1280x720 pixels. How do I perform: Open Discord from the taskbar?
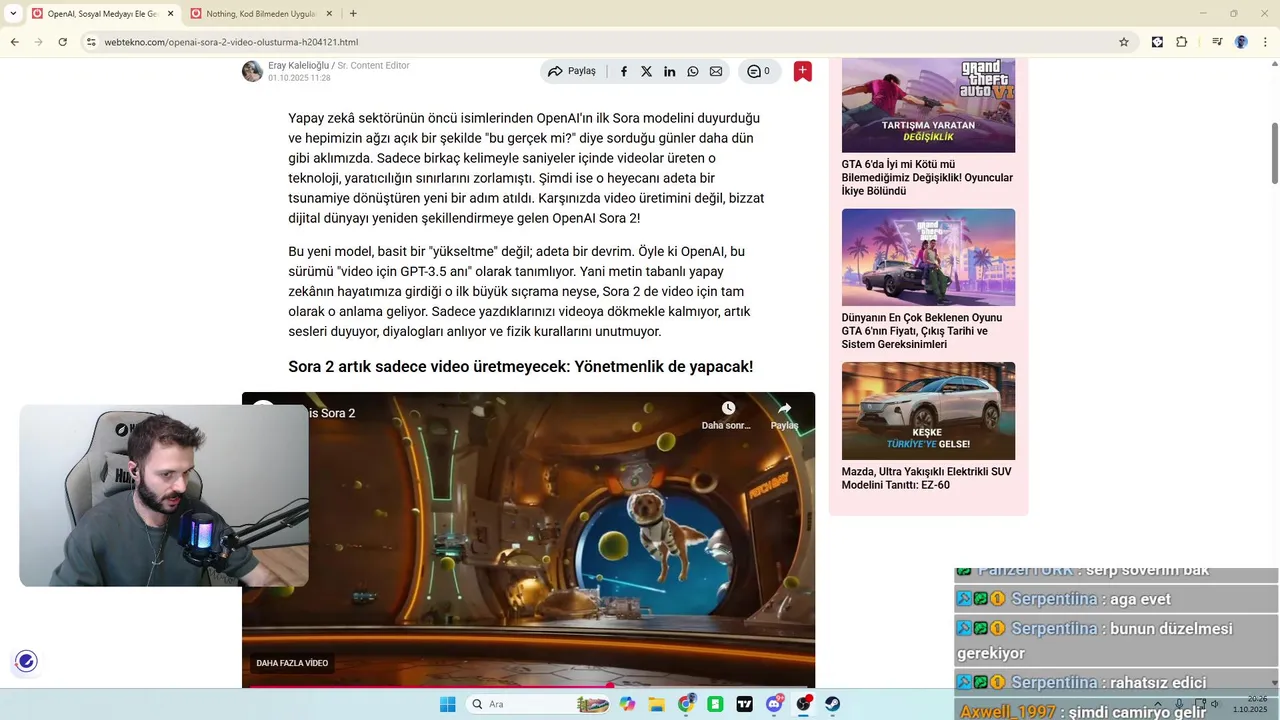coord(774,704)
